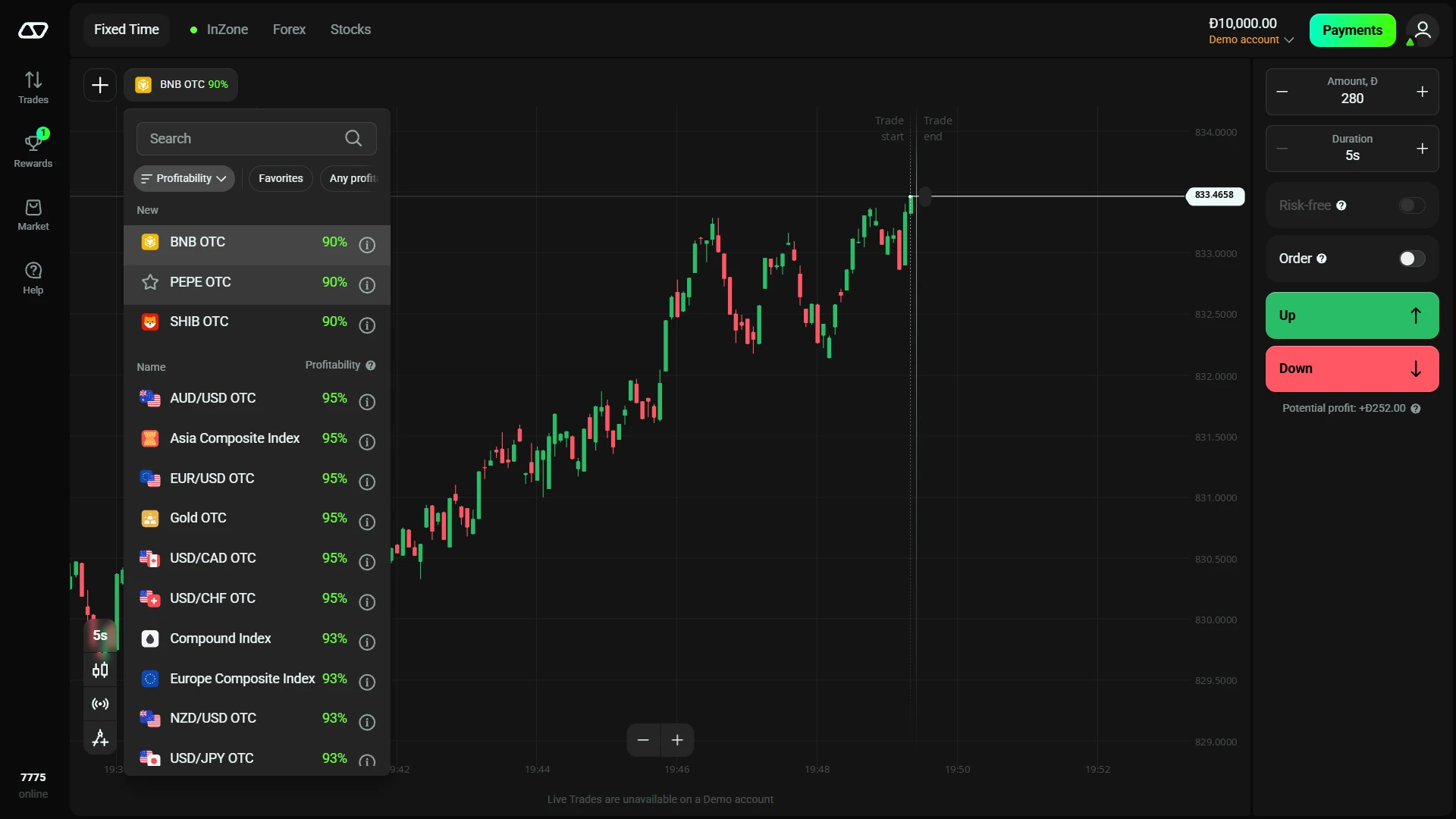This screenshot has width=1456, height=819.
Task: Open the 5s chart timeframe selector
Action: (100, 635)
